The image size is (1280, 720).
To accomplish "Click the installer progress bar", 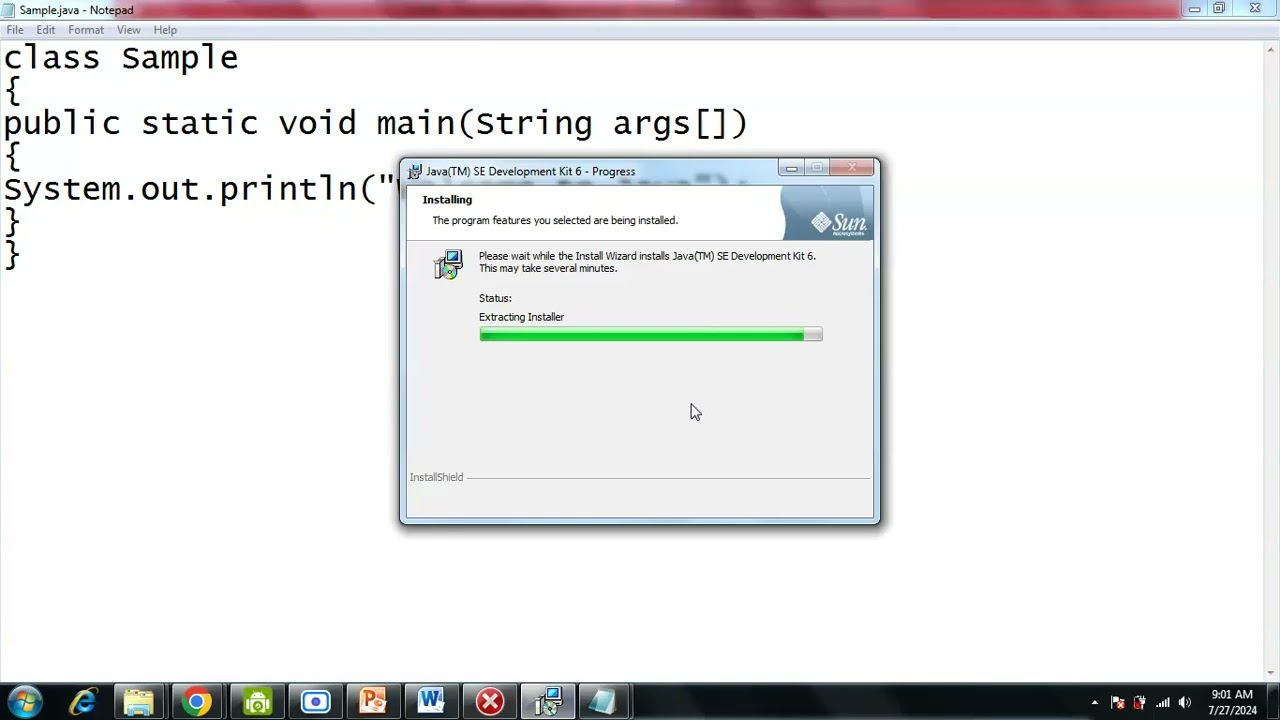I will [651, 335].
